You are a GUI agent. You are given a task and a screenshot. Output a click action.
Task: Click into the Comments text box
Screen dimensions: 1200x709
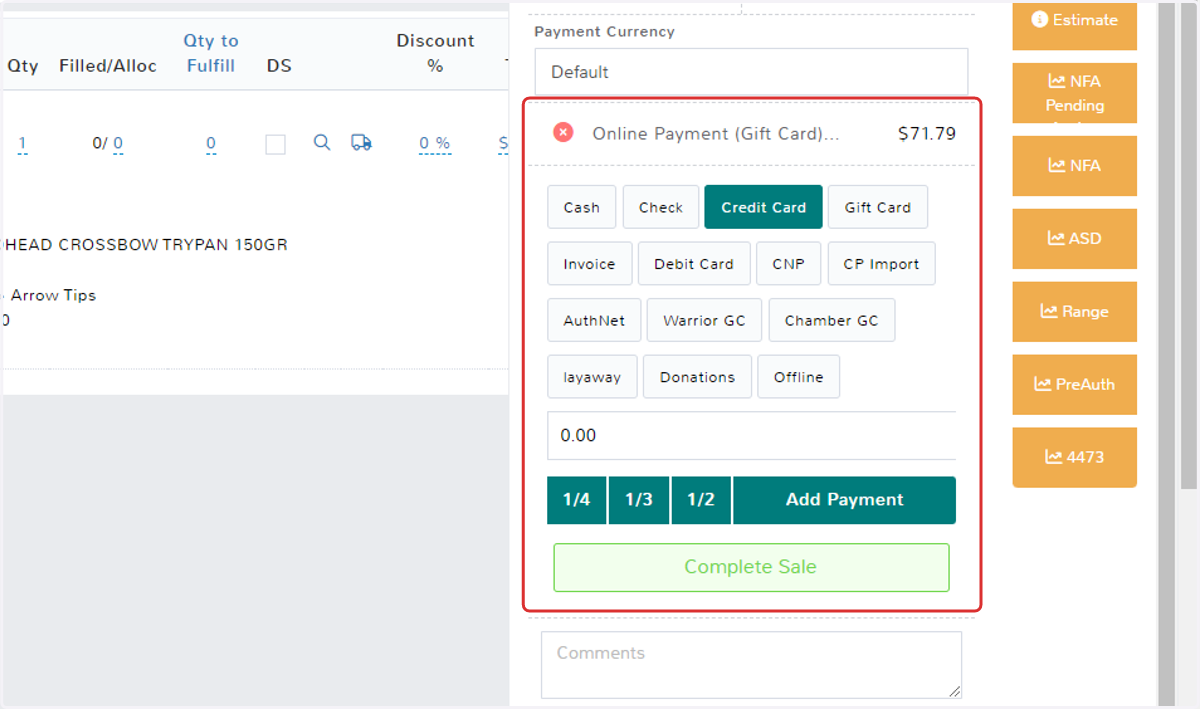[x=751, y=664]
